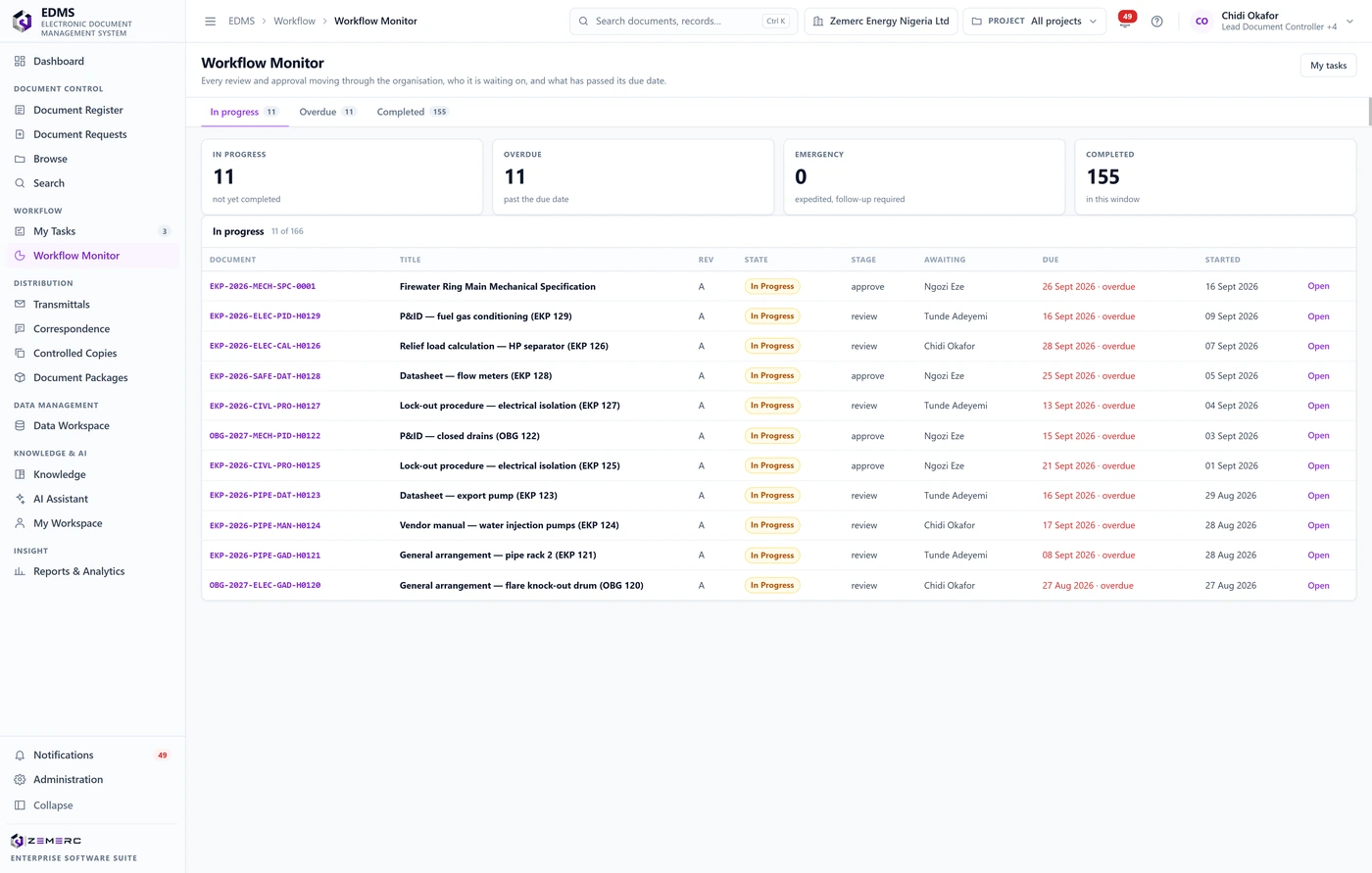1372x873 pixels.
Task: Click the EDMS breadcrumb link
Action: click(x=241, y=21)
